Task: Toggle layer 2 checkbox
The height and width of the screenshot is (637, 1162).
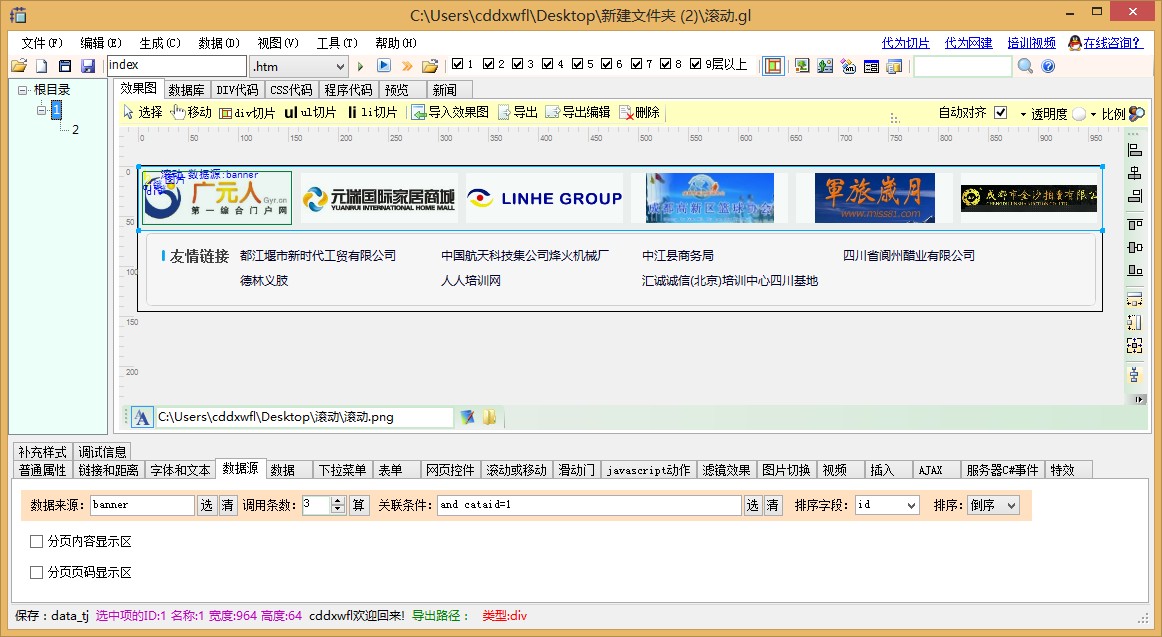Action: pyautogui.click(x=488, y=64)
